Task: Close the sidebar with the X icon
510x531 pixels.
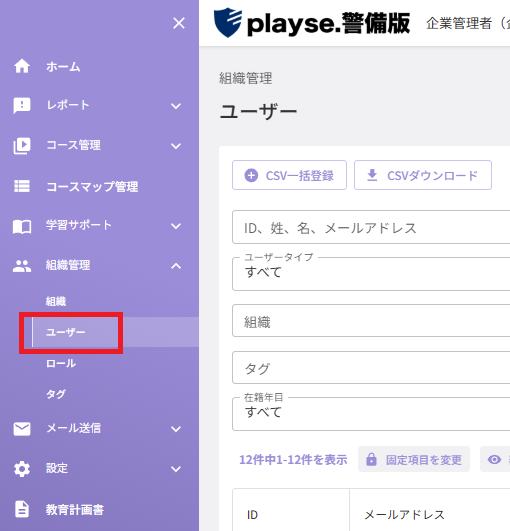Action: tap(179, 23)
